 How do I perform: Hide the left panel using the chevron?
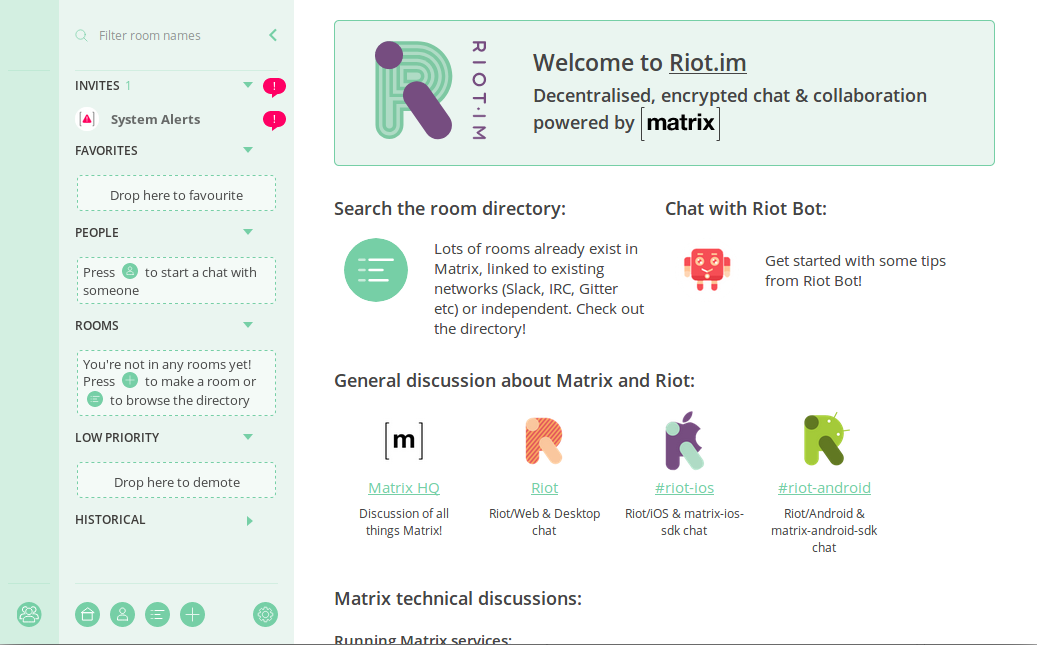[x=273, y=35]
